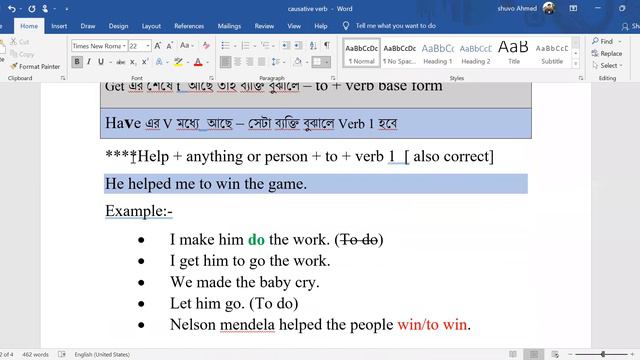This screenshot has height=360, width=640.
Task: Click the Cut scissors icon
Action: point(13,42)
